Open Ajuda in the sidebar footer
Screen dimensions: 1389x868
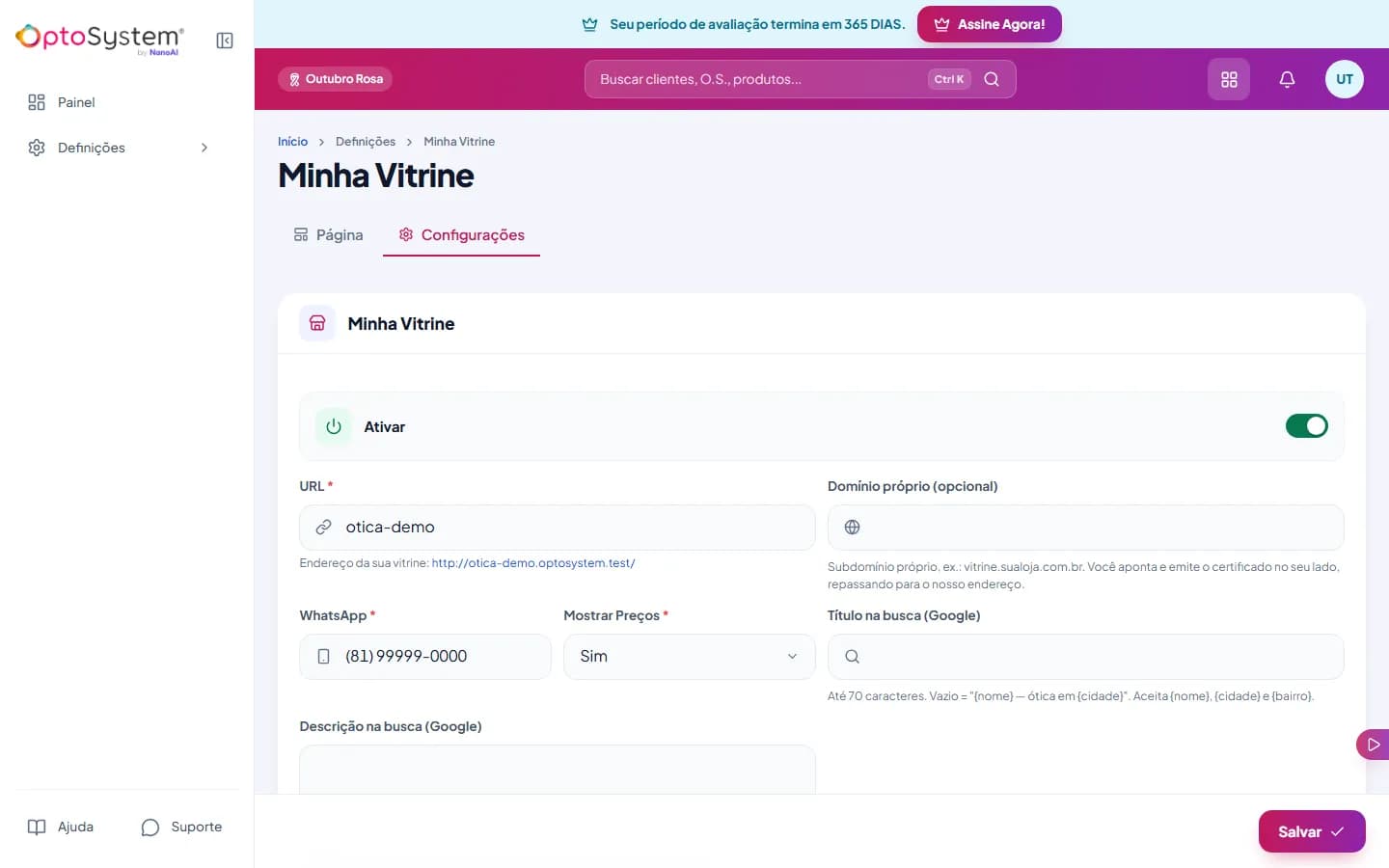tap(62, 827)
